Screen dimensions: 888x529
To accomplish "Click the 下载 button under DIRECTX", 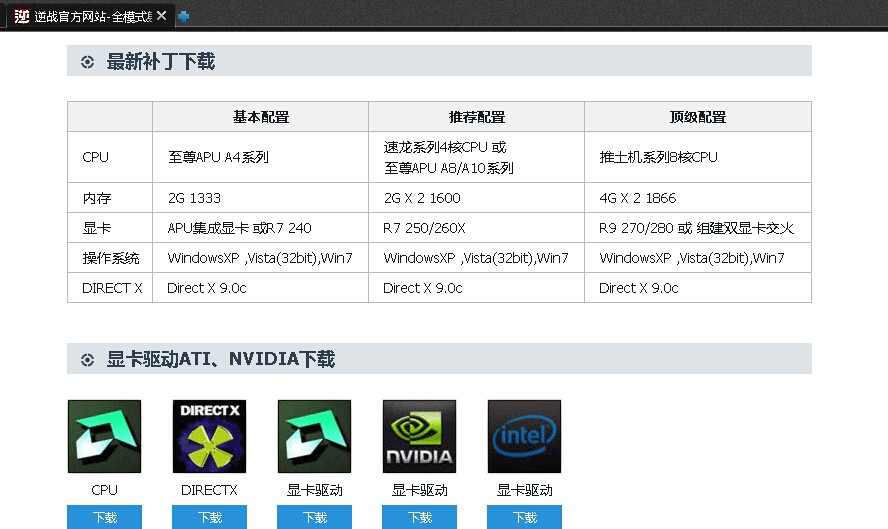I will coord(210,517).
